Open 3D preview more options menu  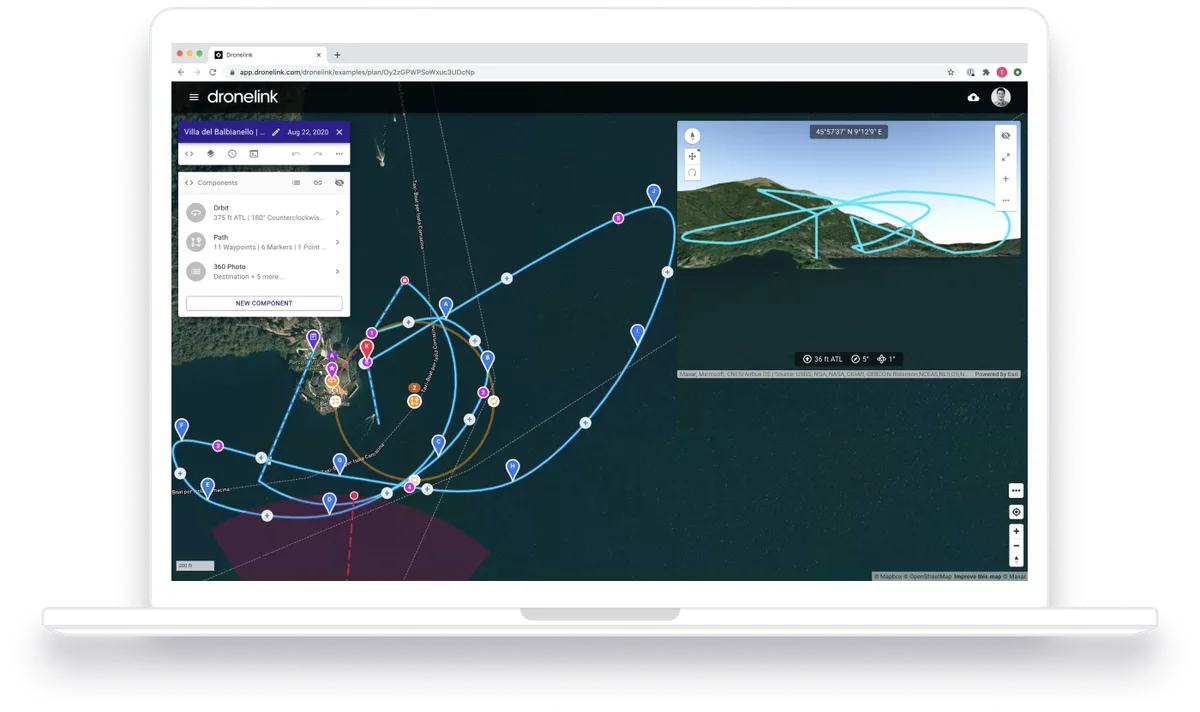tap(1006, 200)
